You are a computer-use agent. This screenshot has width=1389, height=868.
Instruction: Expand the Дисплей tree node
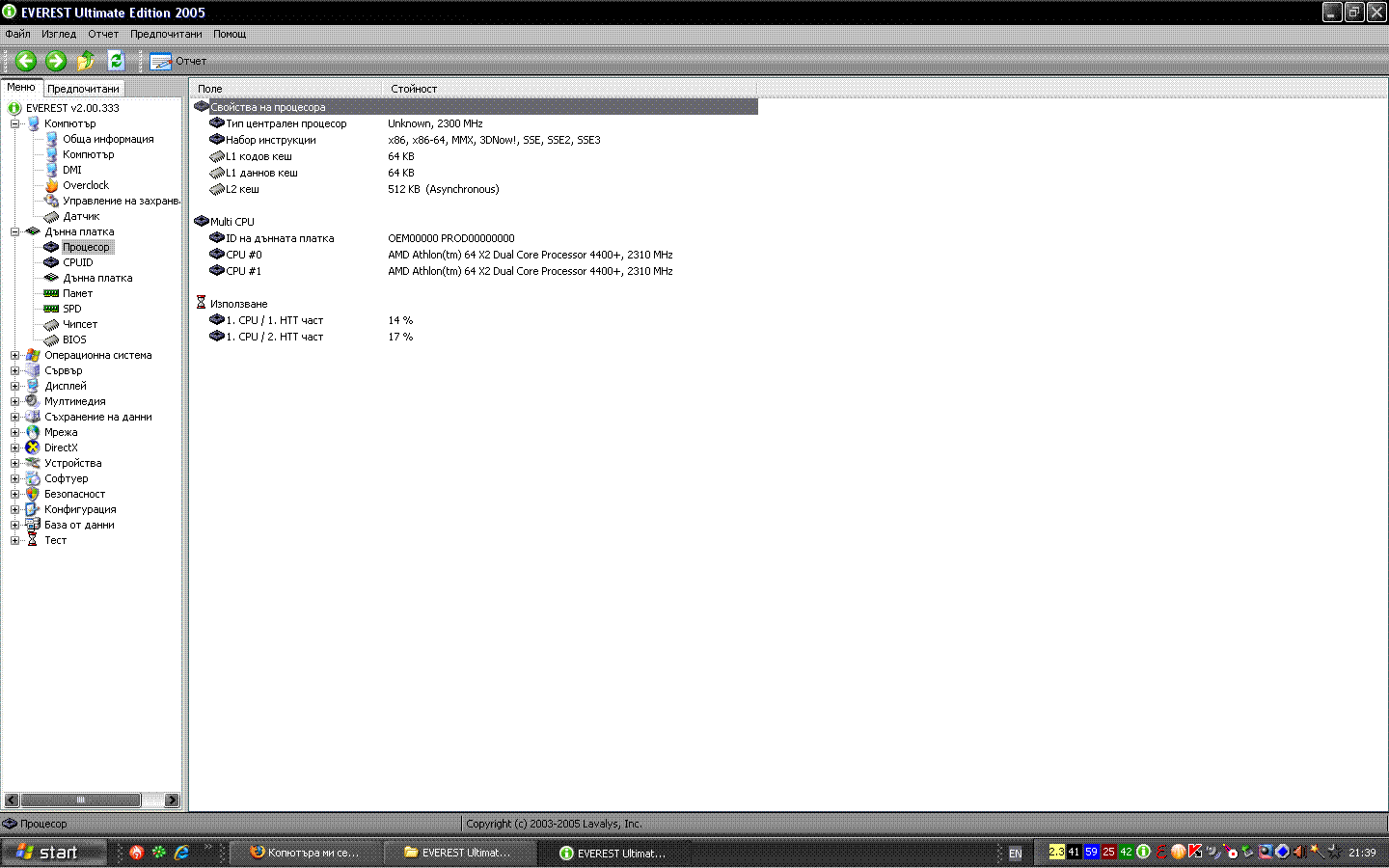[x=15, y=386]
